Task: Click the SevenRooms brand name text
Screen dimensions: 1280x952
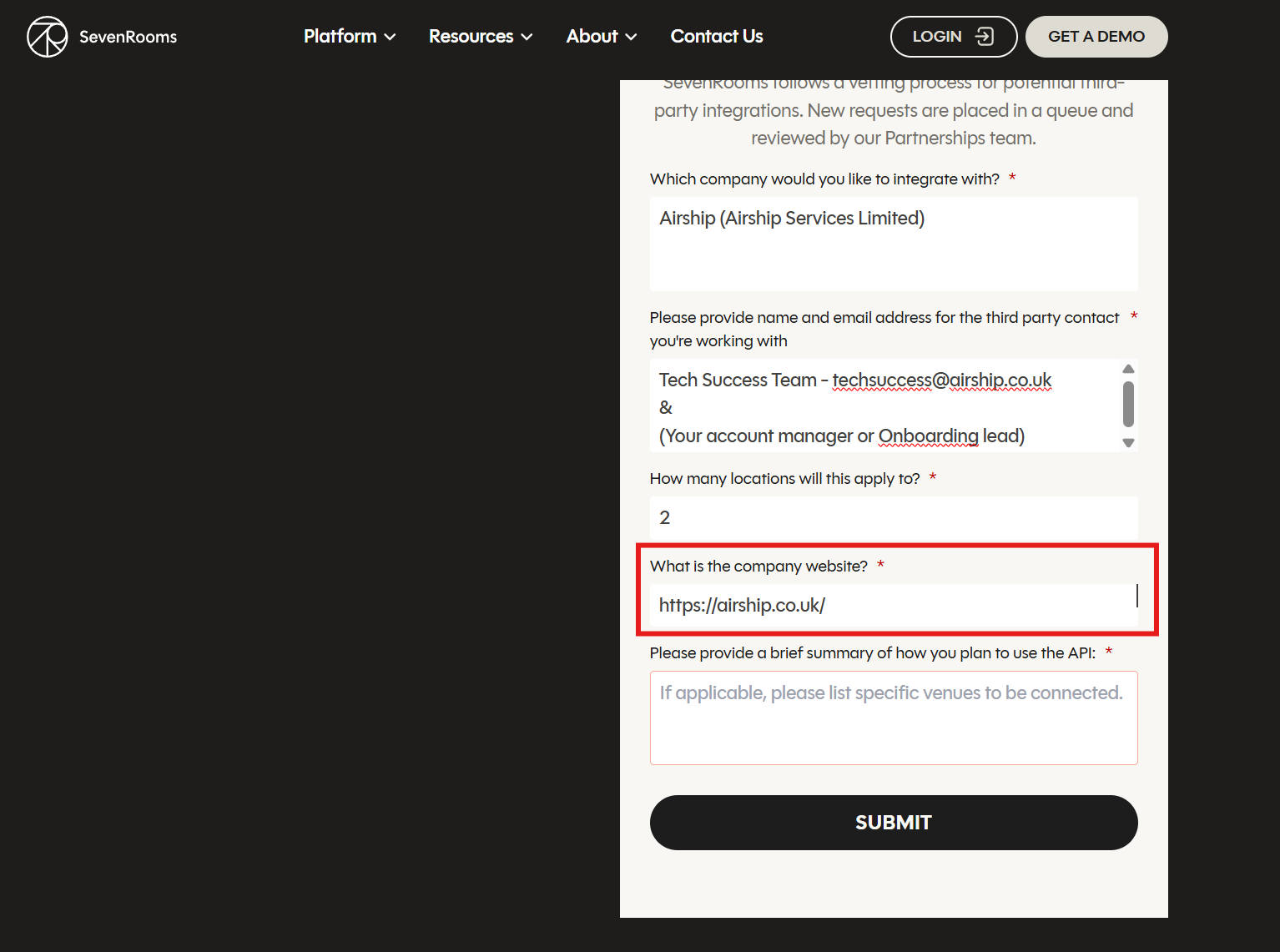Action: pos(128,37)
